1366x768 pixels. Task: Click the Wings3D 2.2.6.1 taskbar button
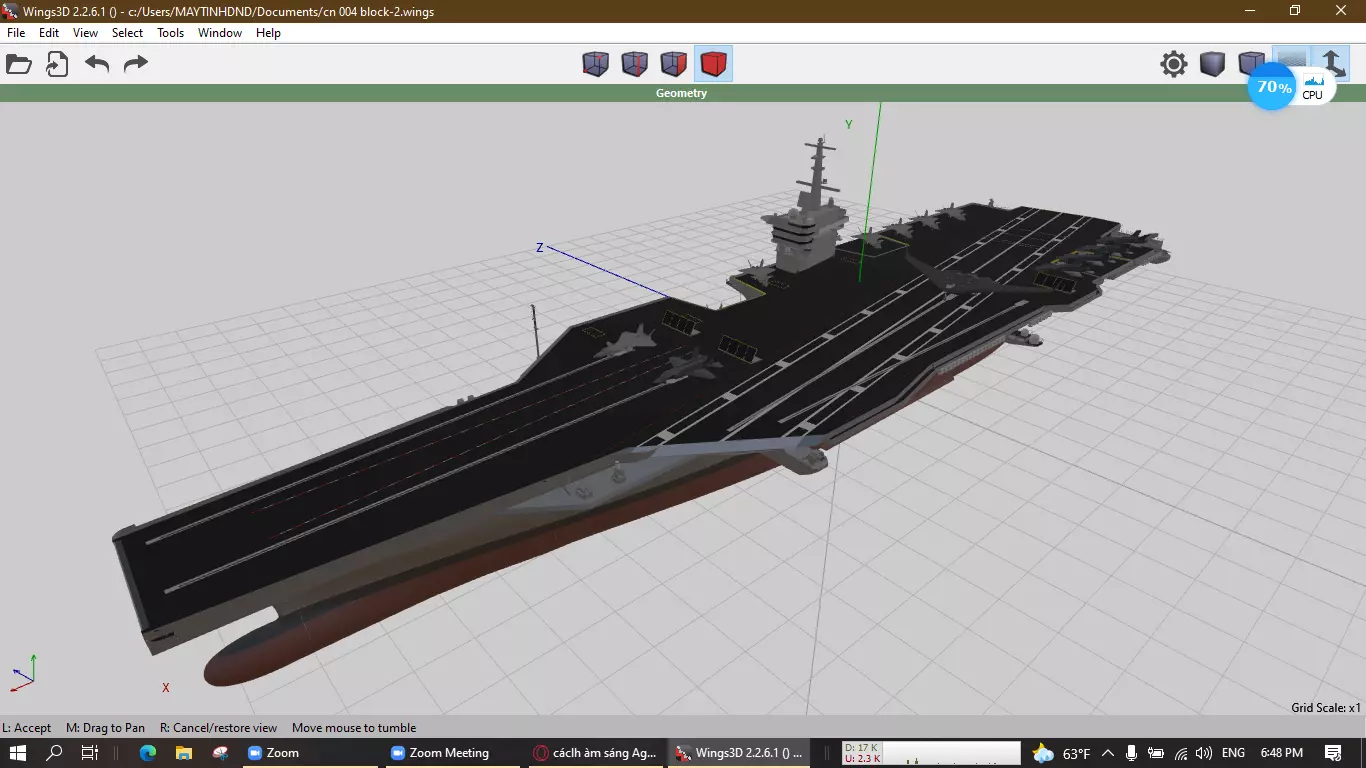point(741,753)
